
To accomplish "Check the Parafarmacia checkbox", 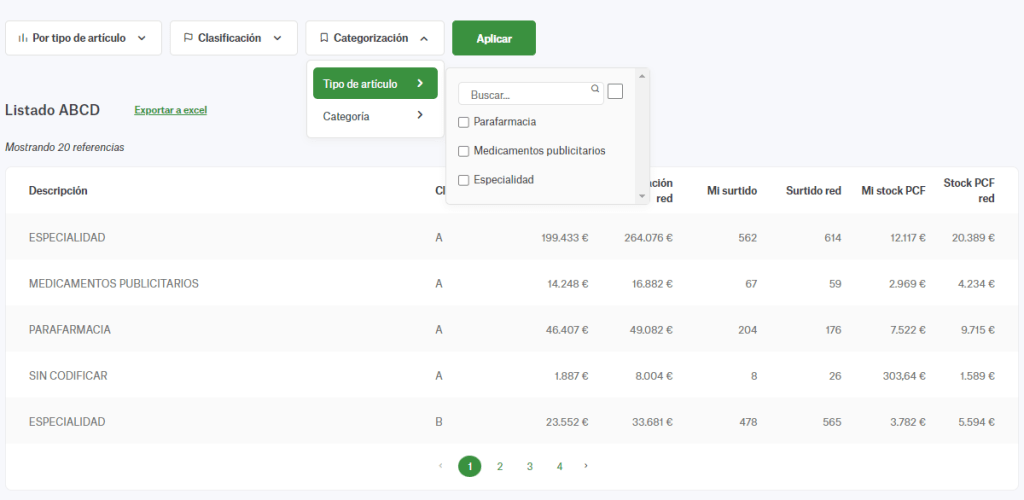I will click(x=464, y=122).
